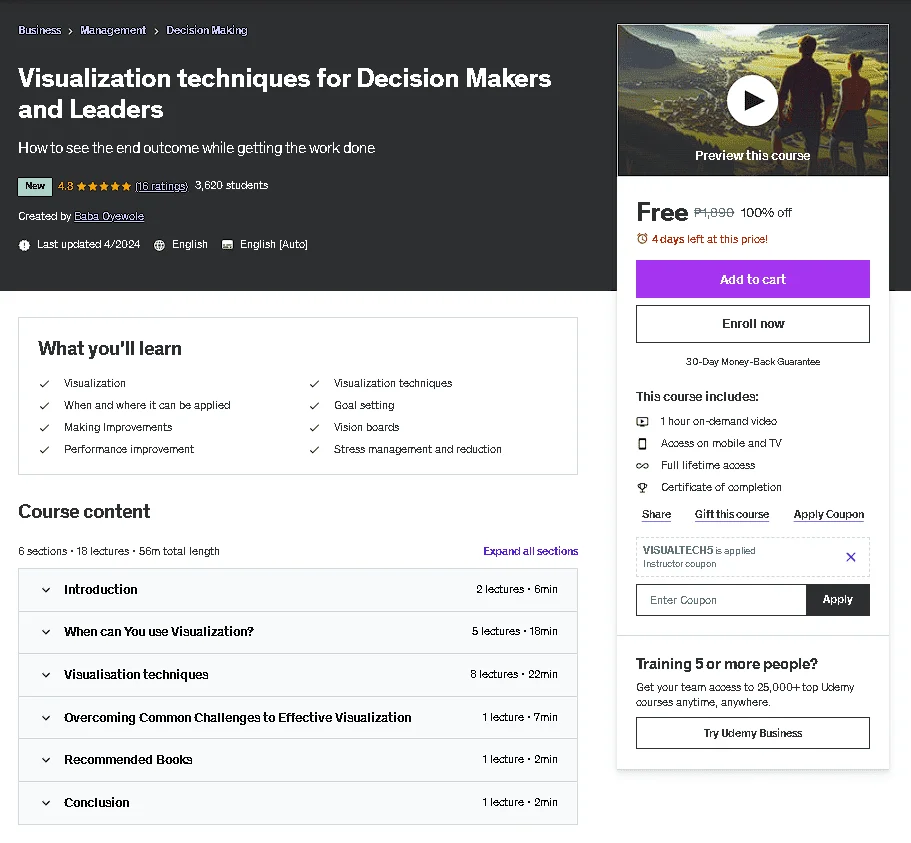The width and height of the screenshot is (911, 843).
Task: Play the course preview video
Action: click(x=752, y=101)
